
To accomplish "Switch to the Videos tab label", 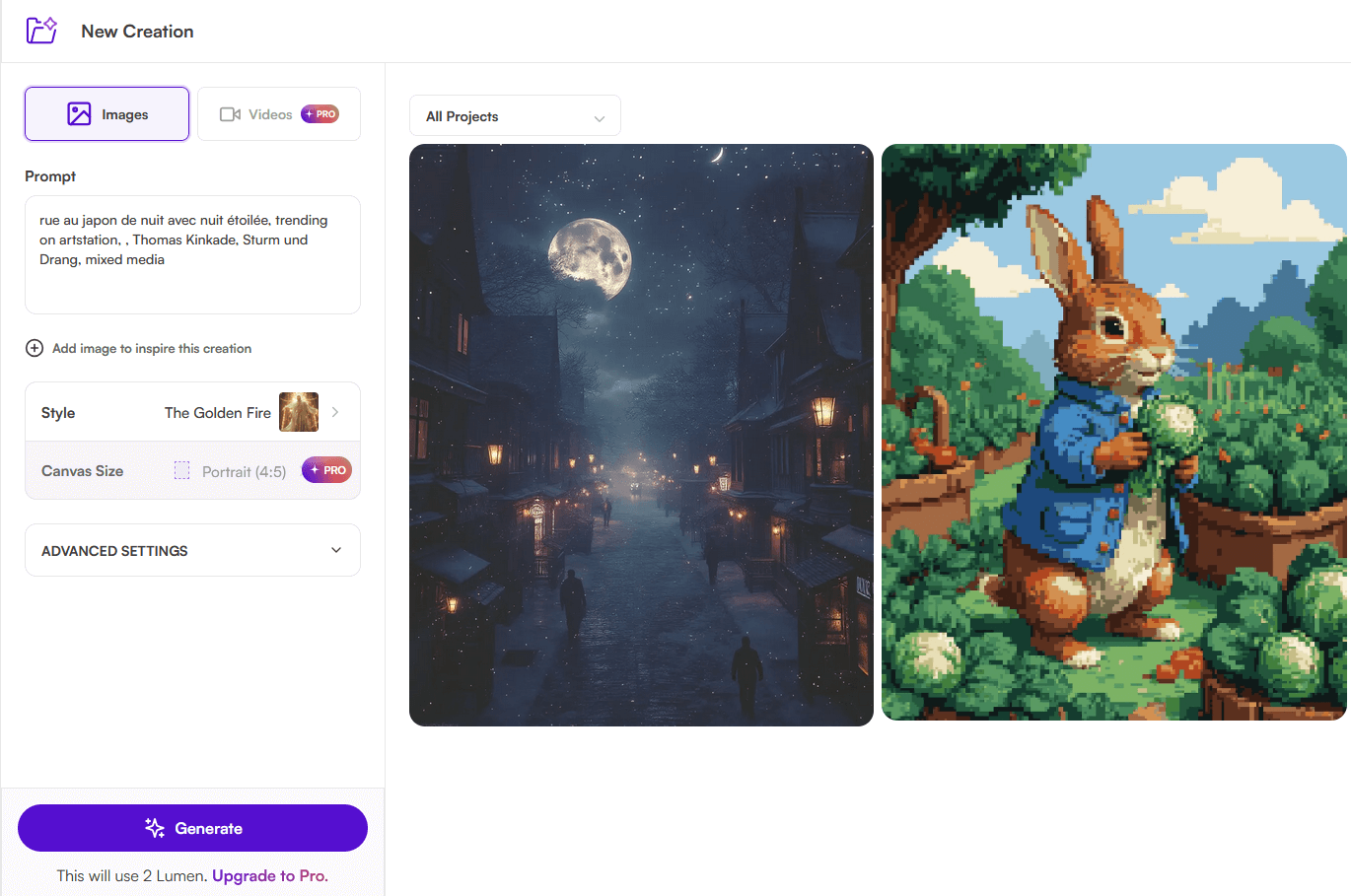I will click(270, 114).
